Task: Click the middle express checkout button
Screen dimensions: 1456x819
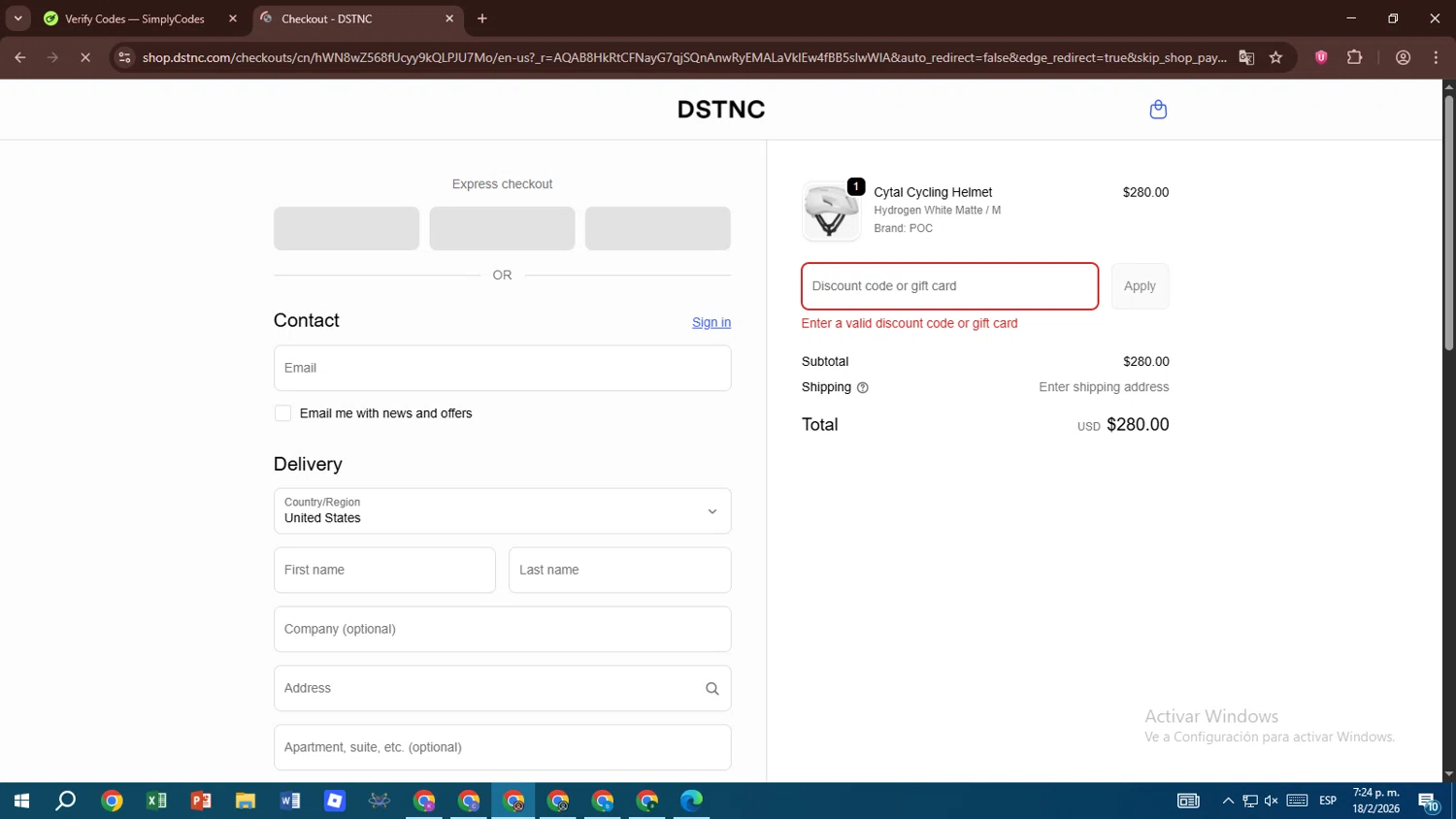Action: [x=502, y=228]
